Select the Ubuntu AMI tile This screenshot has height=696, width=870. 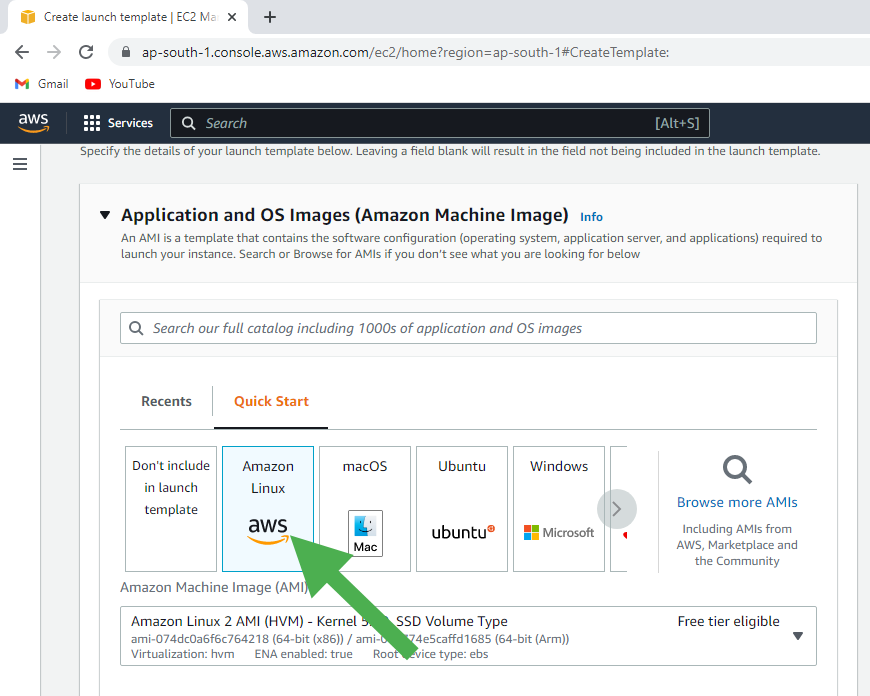(x=462, y=509)
